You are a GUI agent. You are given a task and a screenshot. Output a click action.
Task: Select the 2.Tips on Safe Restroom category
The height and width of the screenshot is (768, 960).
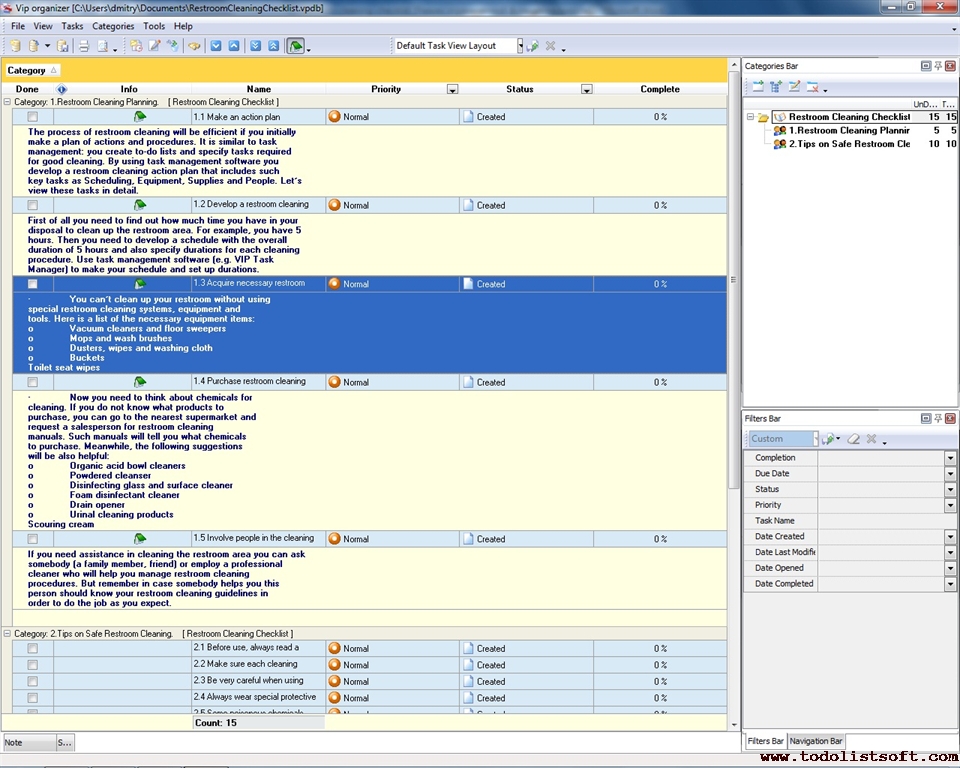pyautogui.click(x=848, y=144)
